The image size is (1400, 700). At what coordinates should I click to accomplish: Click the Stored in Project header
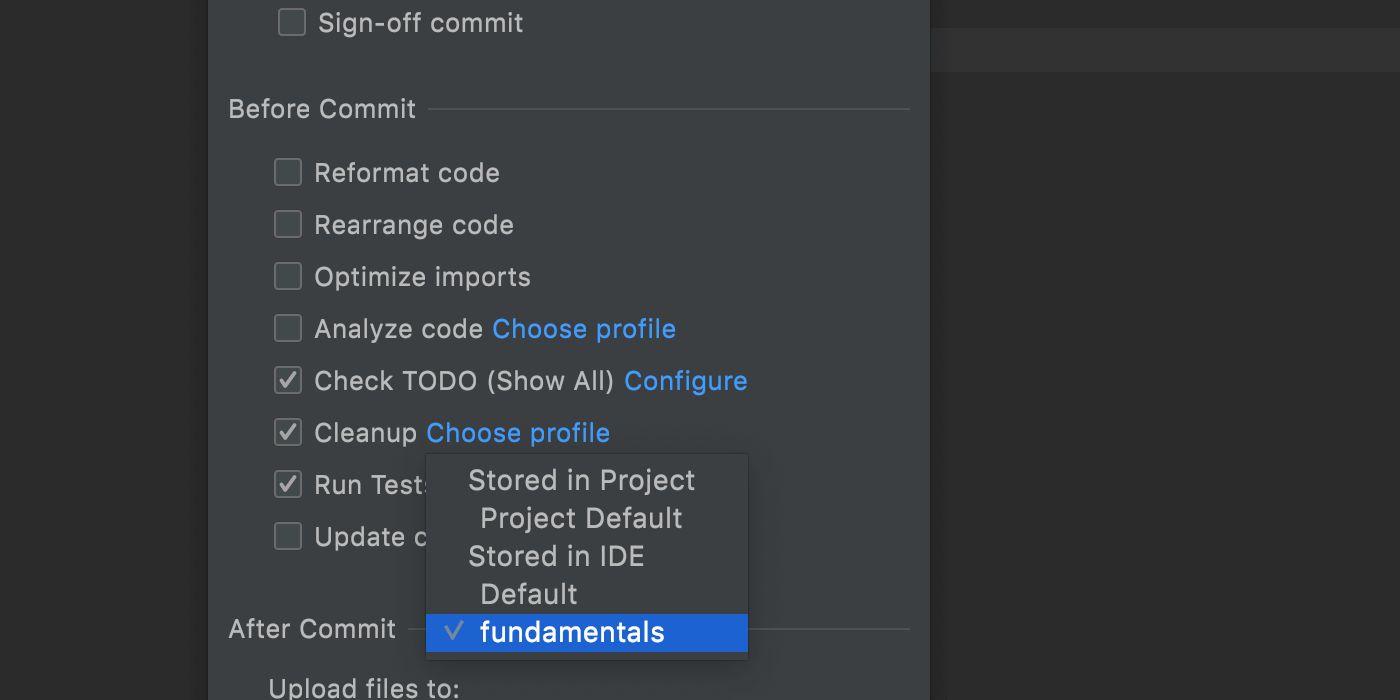pos(581,480)
